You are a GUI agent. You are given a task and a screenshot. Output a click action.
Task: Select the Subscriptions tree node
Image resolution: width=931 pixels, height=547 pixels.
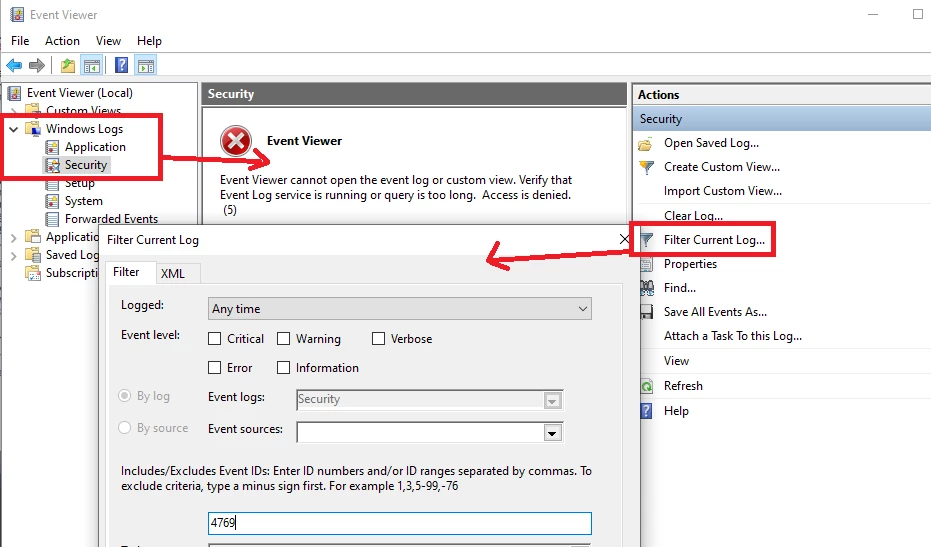point(72,273)
